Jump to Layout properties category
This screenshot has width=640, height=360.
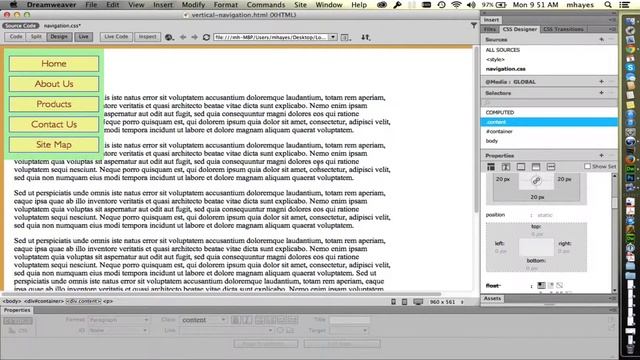click(x=491, y=167)
